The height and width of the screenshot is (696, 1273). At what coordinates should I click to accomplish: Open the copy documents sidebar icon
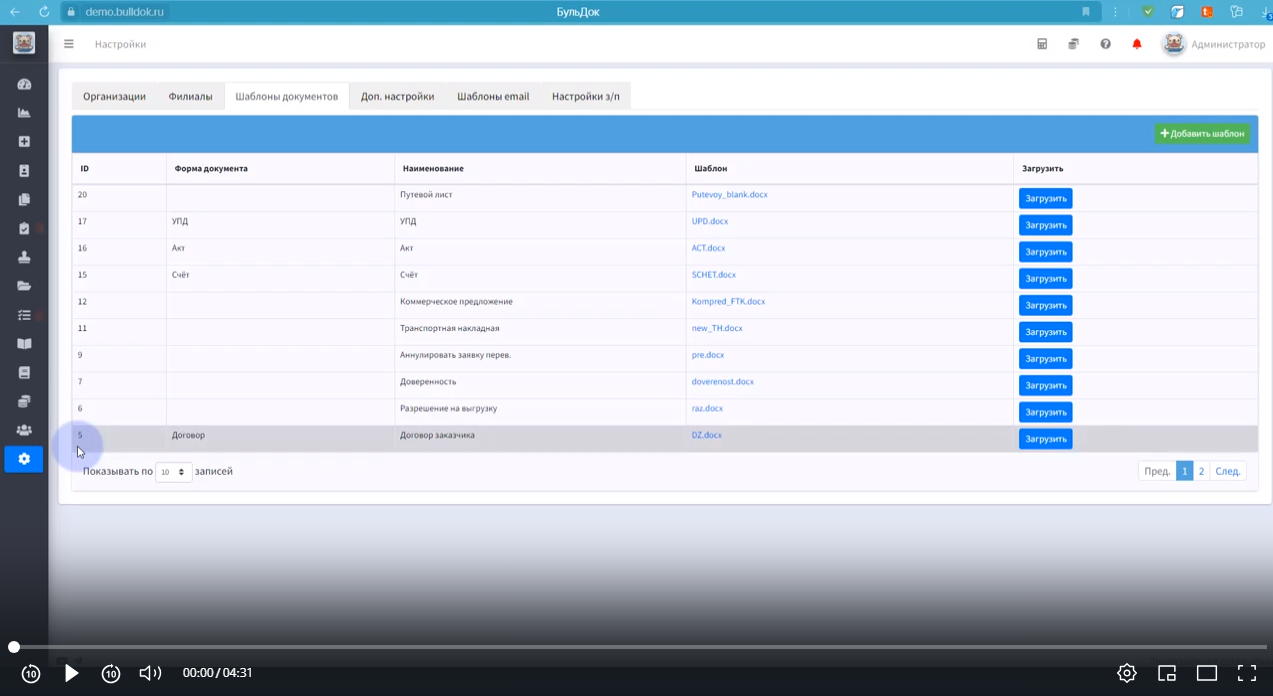pos(24,200)
